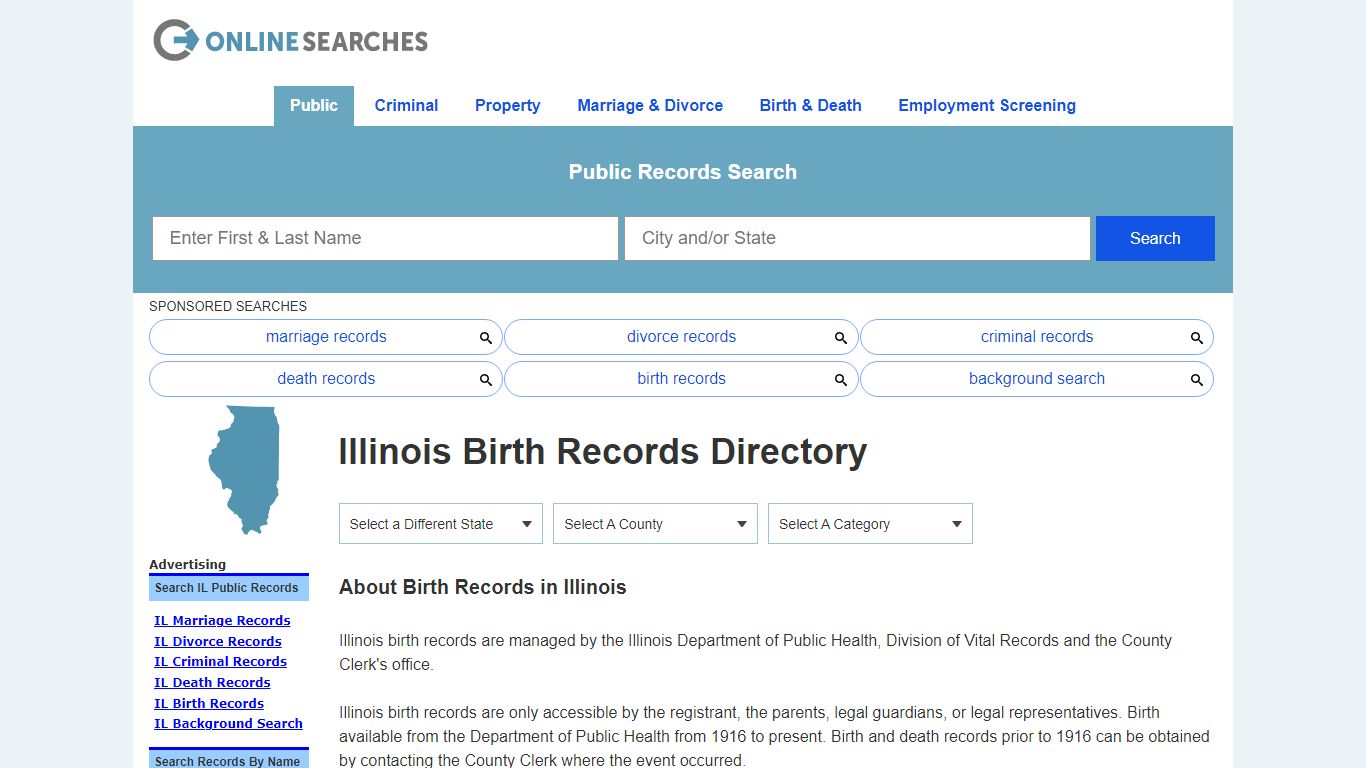Switch to the Public tab
1366x768 pixels.
point(314,106)
